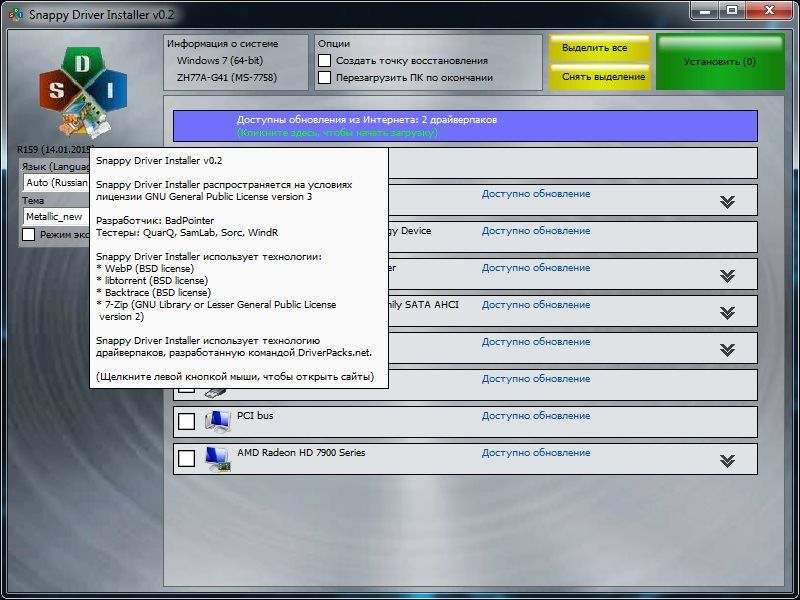Click the AMD Radeon HD 7900 device icon
Viewport: 800px width, 600px height.
218,459
